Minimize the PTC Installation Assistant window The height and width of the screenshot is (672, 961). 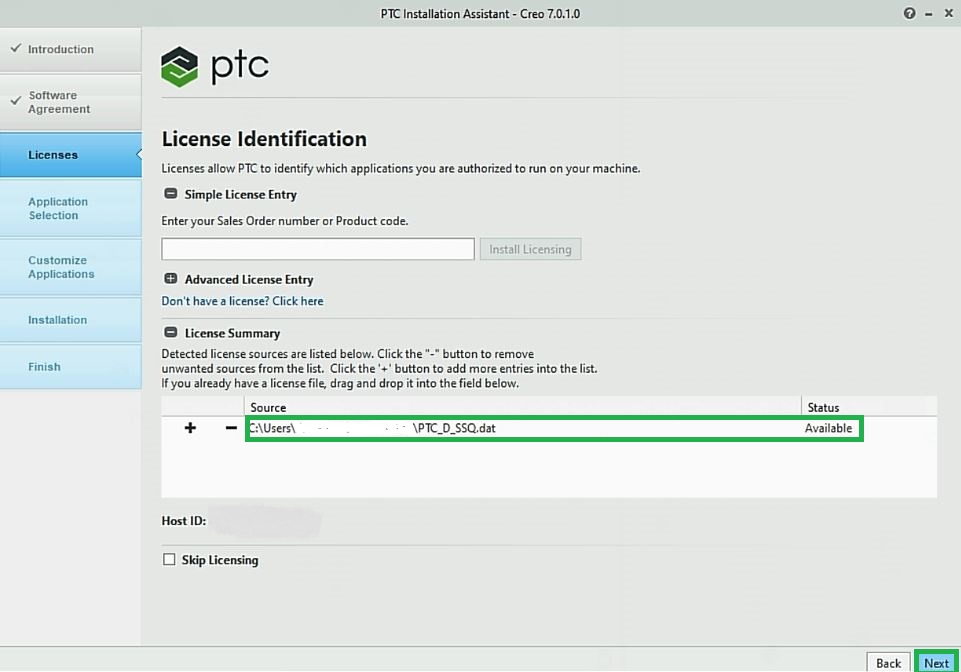(929, 13)
